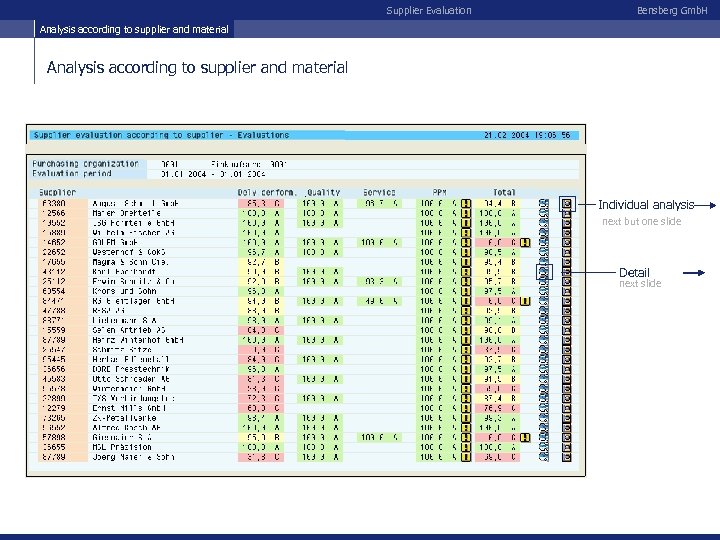Image resolution: width=720 pixels, height=540 pixels.
Task: Click PPM warning icon in Heinz Winterhof GmbH row
Action: [x=466, y=340]
